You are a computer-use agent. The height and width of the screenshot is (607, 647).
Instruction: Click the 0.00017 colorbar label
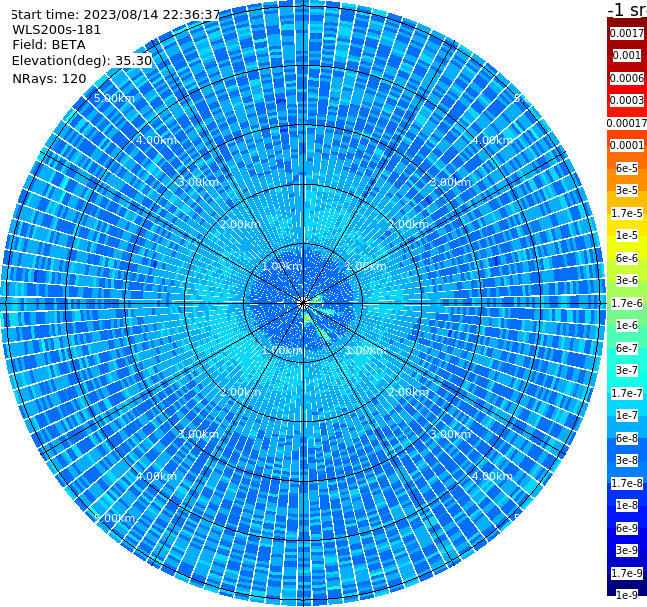pyautogui.click(x=627, y=123)
